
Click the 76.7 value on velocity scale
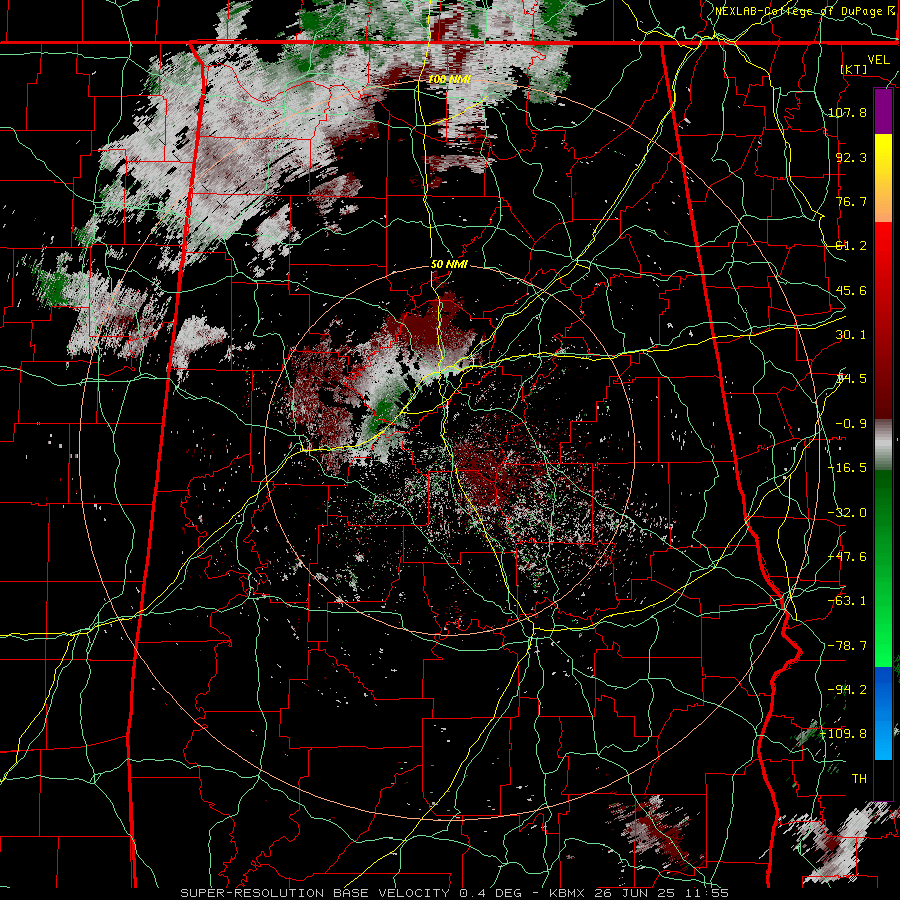[x=851, y=201]
